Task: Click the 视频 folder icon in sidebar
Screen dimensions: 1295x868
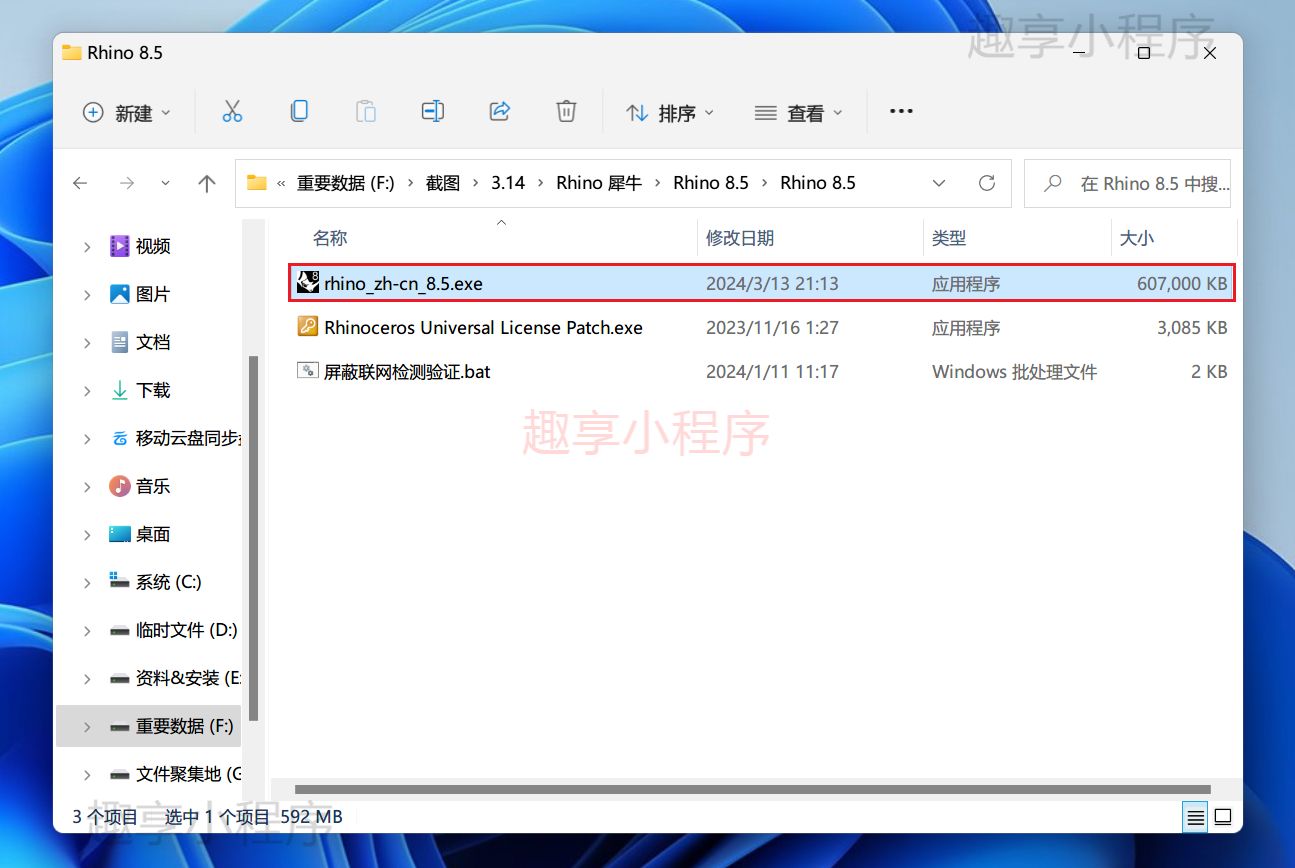Action: (x=120, y=246)
